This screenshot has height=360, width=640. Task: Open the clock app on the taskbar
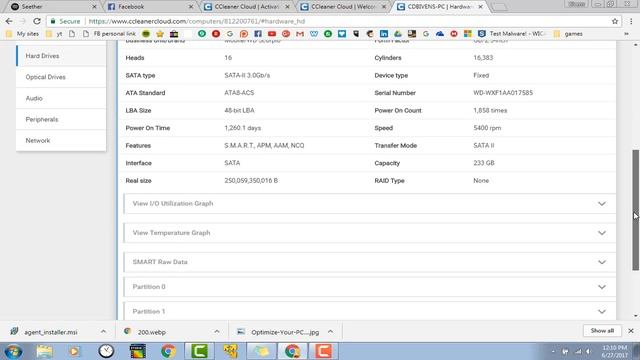(x=106, y=351)
